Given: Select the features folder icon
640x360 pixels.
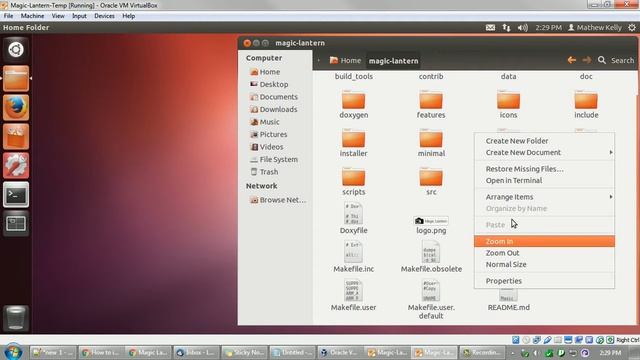Looking at the screenshot, I should (431, 100).
